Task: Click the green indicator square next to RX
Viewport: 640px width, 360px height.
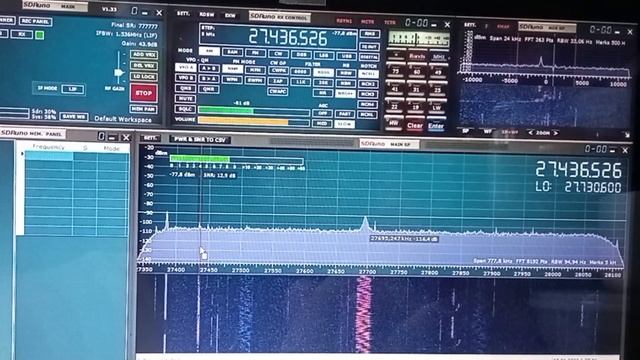Action: point(40,35)
